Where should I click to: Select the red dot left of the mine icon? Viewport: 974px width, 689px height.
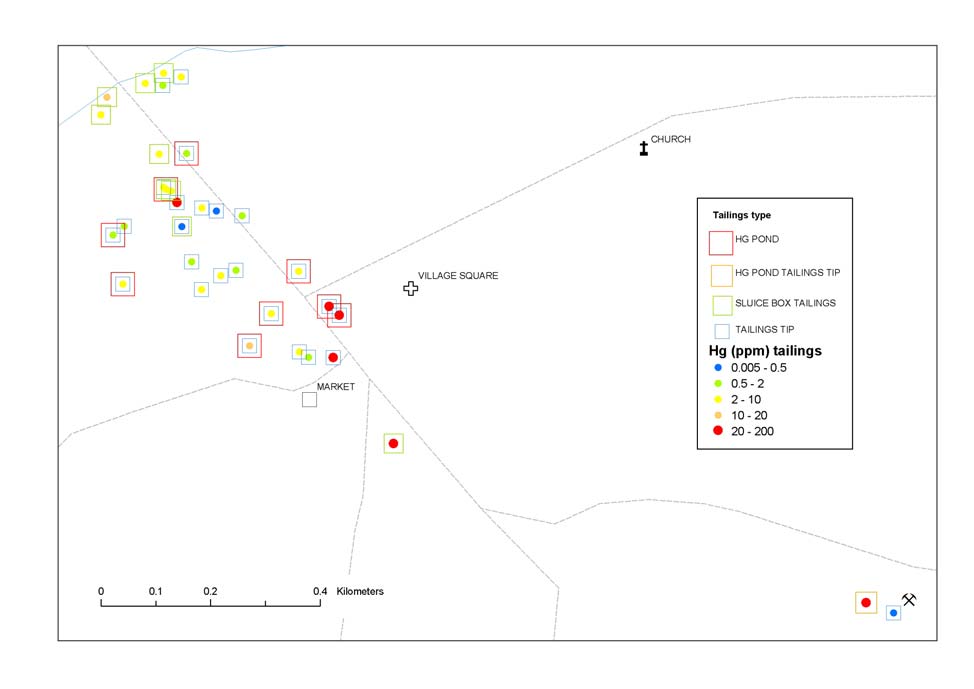[866, 602]
